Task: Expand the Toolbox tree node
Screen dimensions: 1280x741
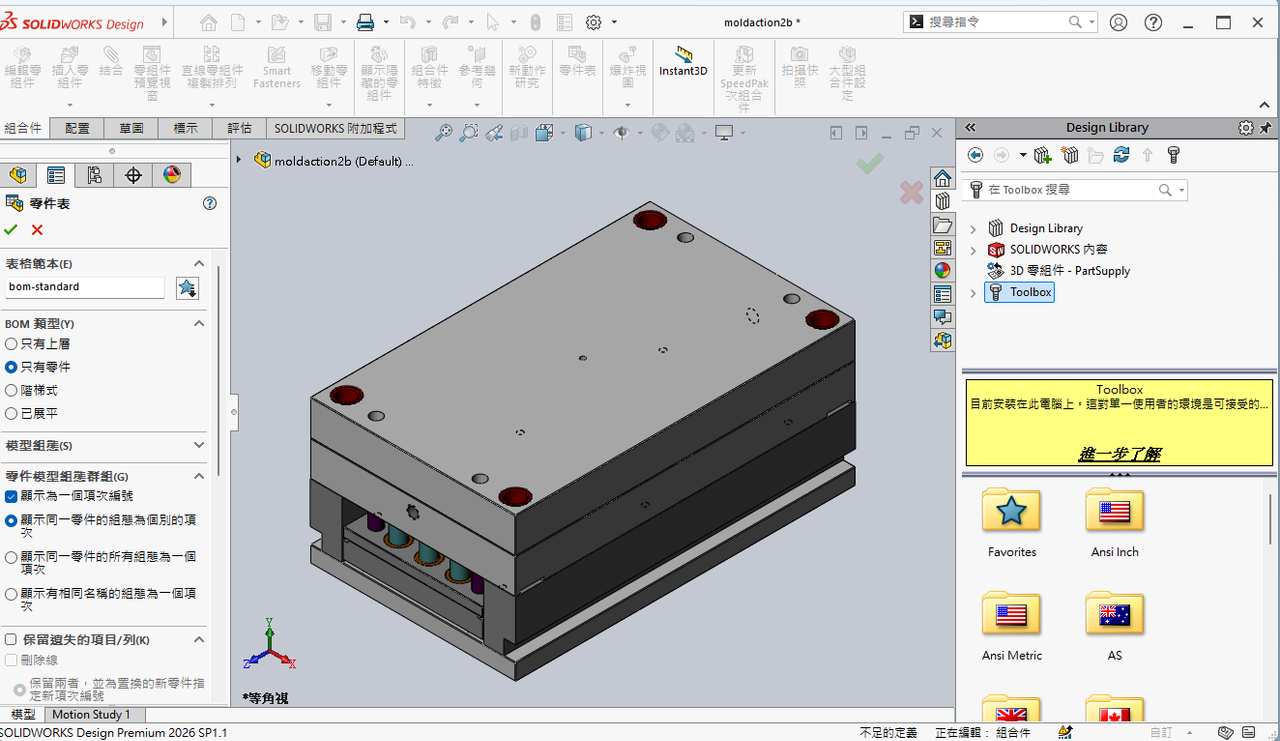Action: 973,293
